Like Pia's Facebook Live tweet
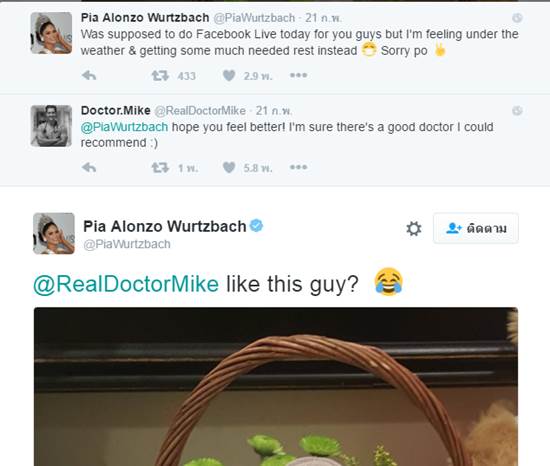 (x=229, y=75)
